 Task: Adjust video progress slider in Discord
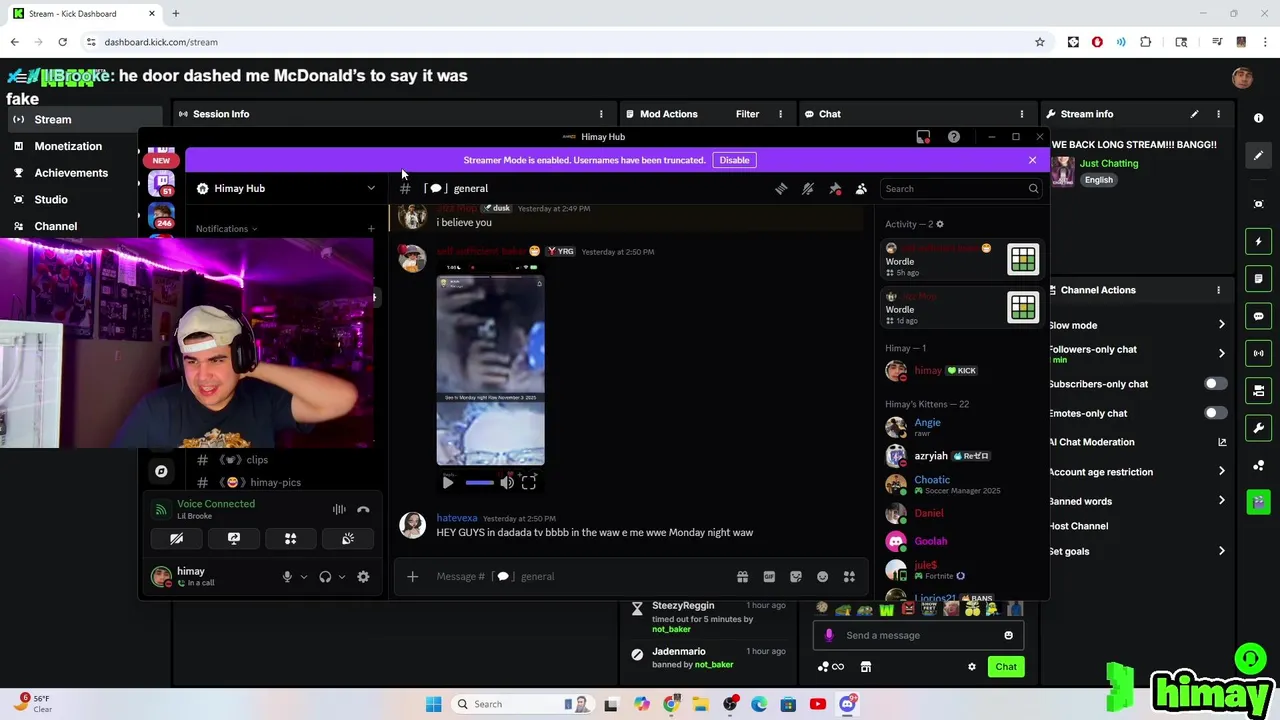pos(480,483)
